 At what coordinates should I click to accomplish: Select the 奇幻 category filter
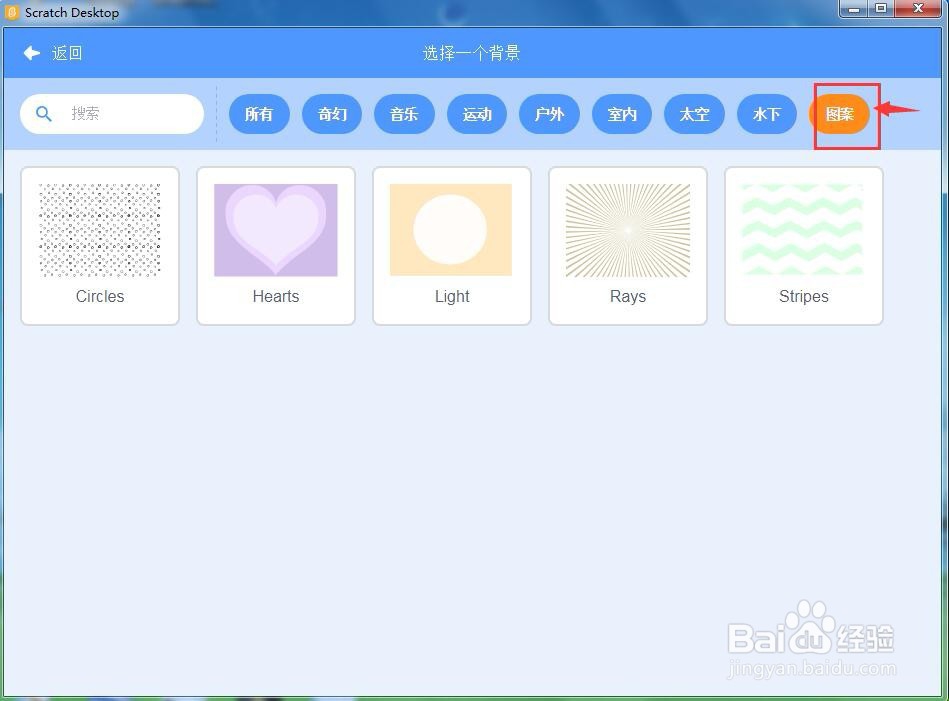click(332, 114)
